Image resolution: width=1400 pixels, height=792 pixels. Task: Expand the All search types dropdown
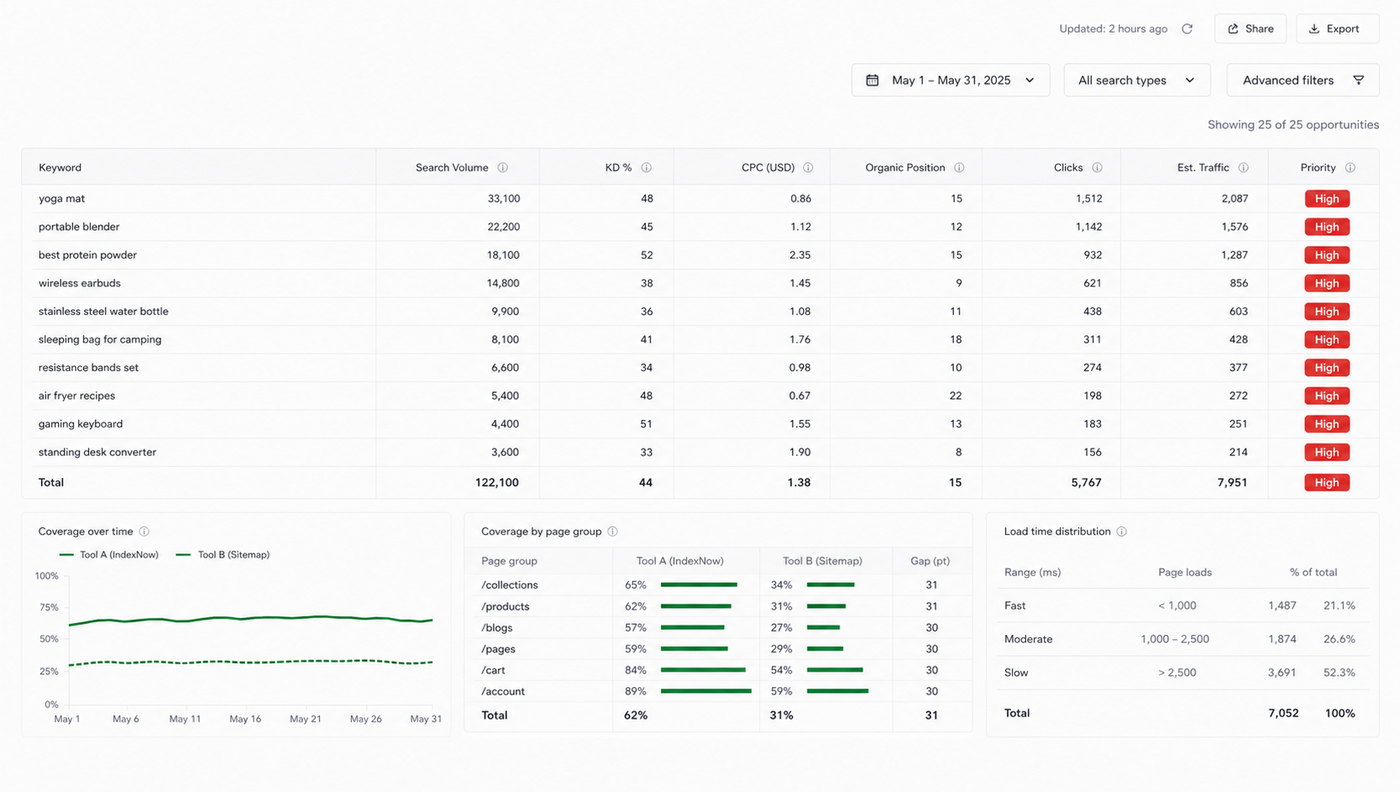1137,80
